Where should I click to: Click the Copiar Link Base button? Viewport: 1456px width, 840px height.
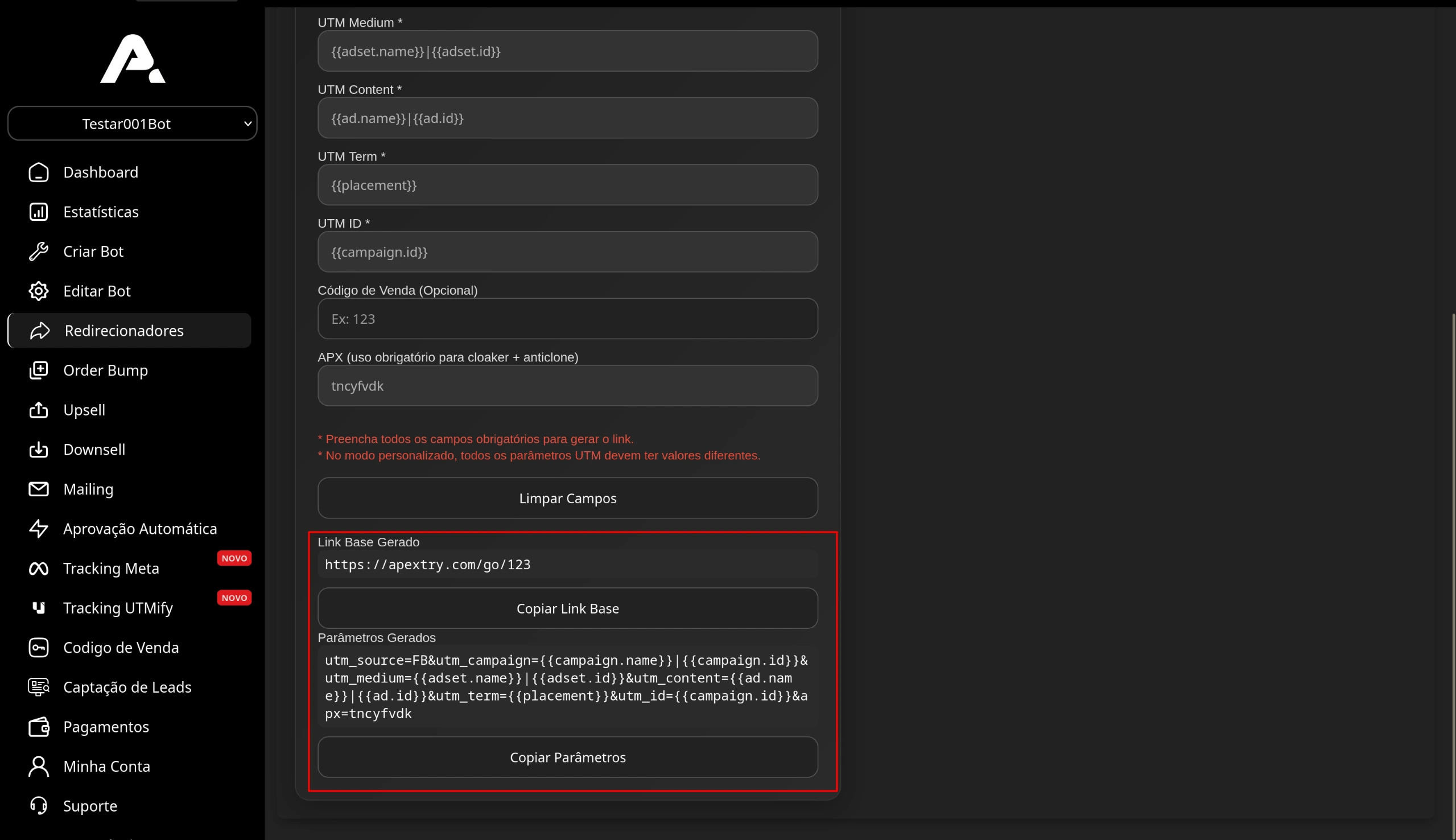coord(567,608)
